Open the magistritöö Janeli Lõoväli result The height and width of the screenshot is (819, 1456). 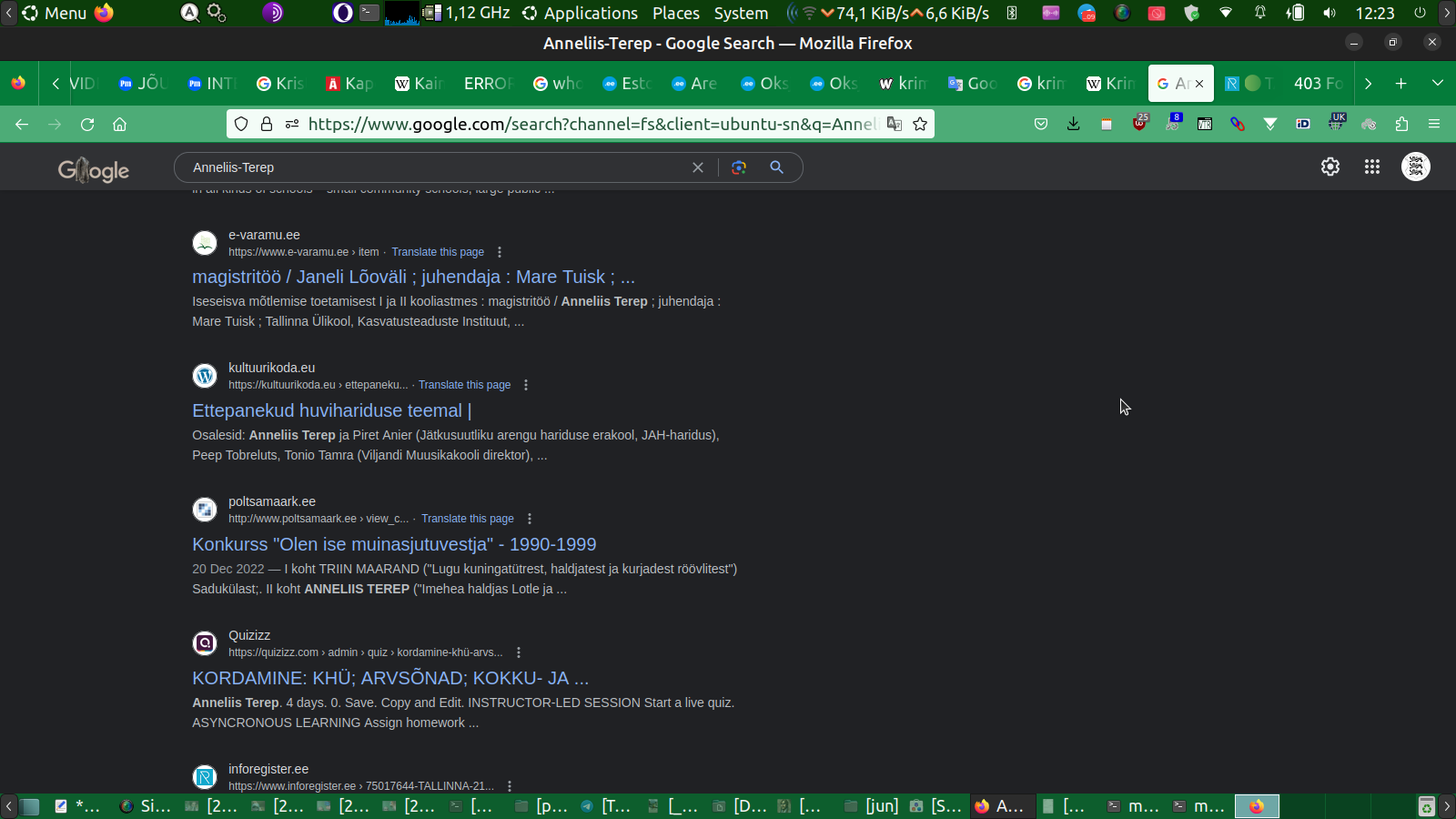413,277
